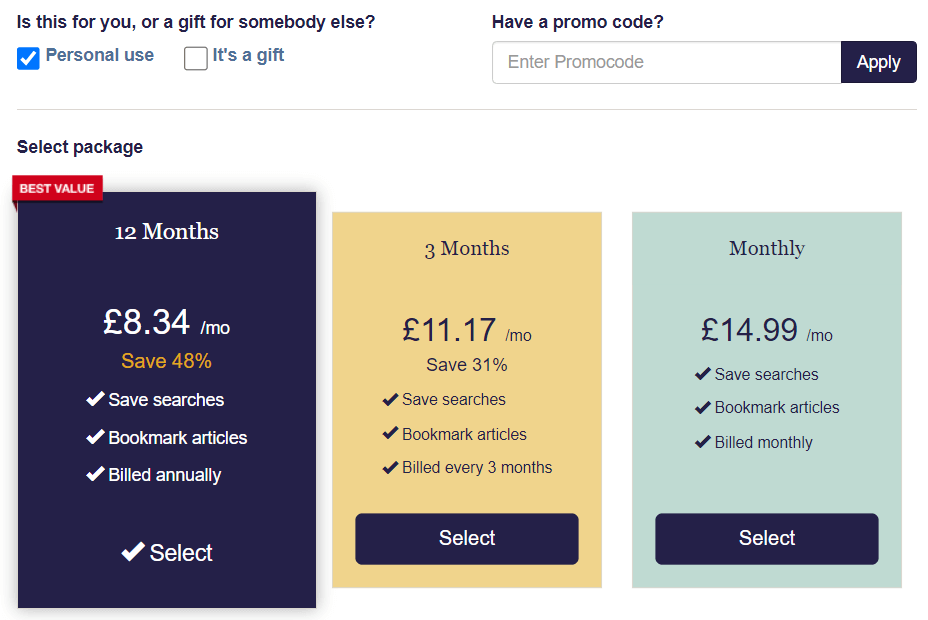The image size is (928, 620).
Task: Select the 12 Months package
Action: [x=166, y=552]
